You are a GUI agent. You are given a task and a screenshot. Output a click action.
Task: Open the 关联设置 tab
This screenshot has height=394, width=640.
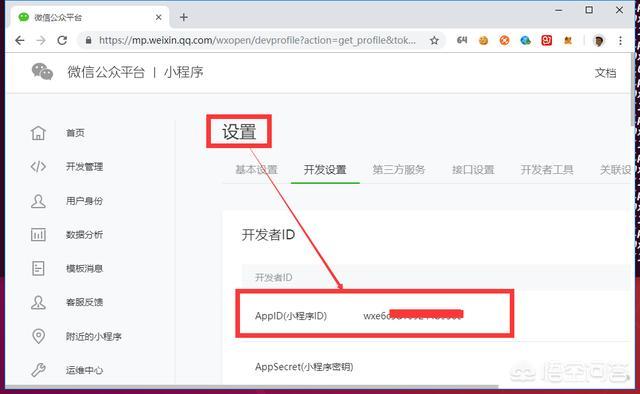pyautogui.click(x=616, y=169)
